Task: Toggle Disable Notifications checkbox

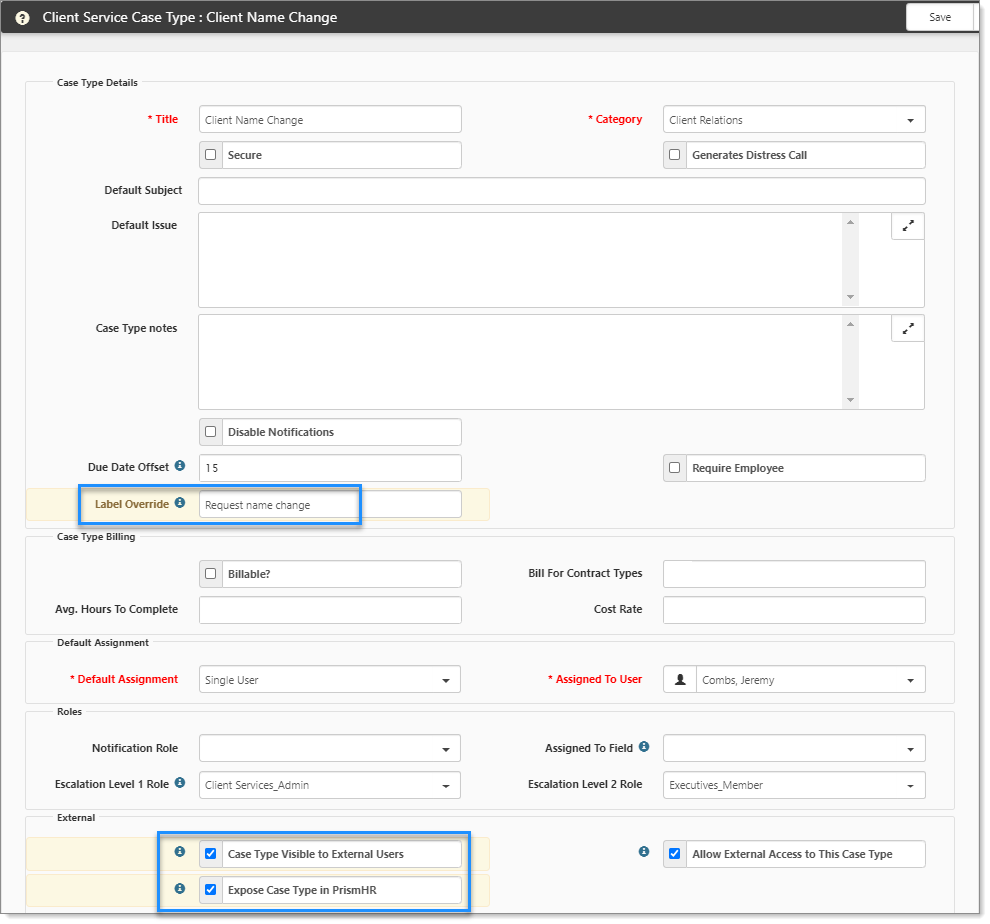Action: (x=211, y=432)
